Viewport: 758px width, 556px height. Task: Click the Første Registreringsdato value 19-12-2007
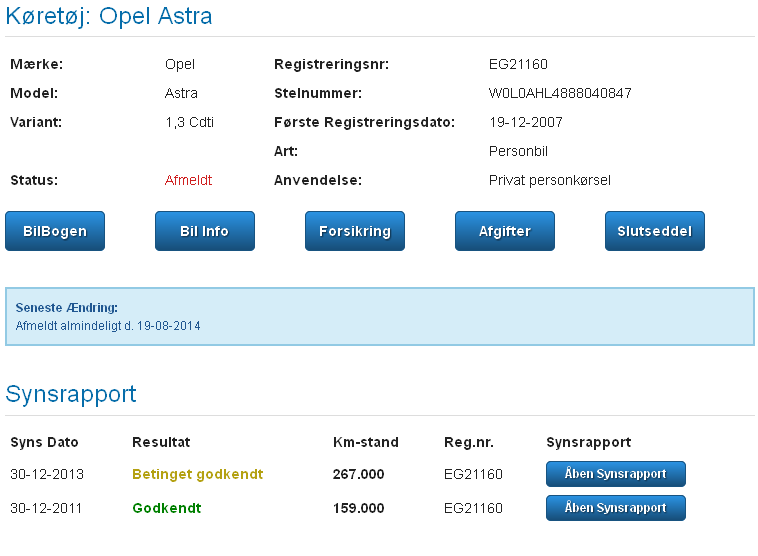point(525,123)
